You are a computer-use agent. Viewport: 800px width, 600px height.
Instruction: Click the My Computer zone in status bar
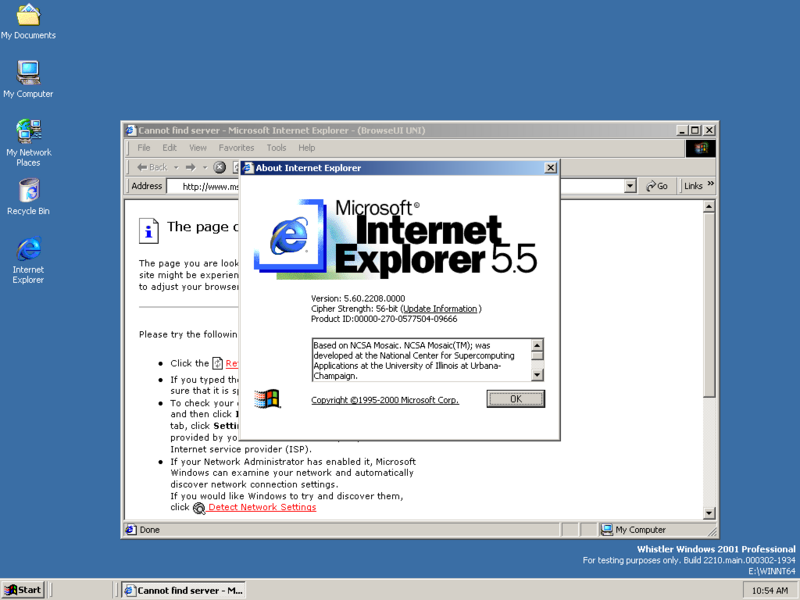(x=633, y=530)
